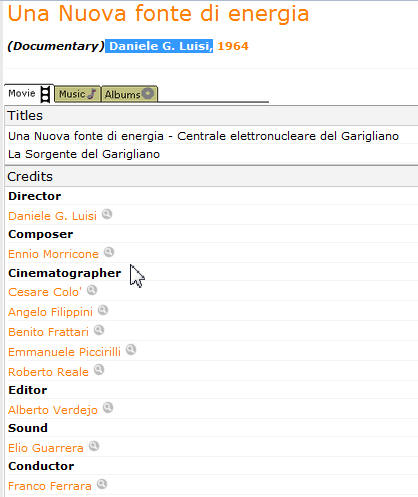Click search icon beside Angelo Filippini

(x=103, y=310)
